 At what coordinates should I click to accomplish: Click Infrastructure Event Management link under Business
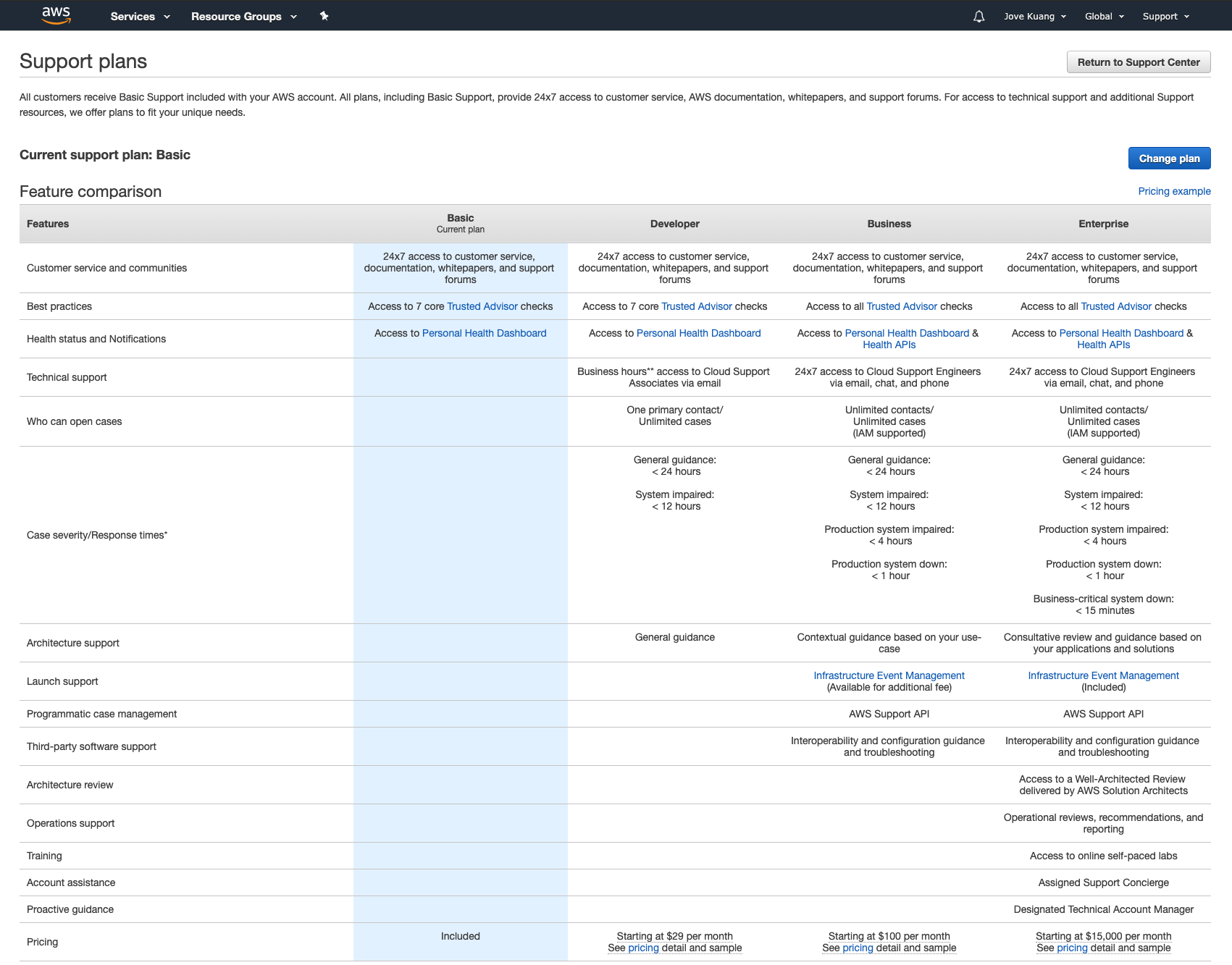coord(889,675)
